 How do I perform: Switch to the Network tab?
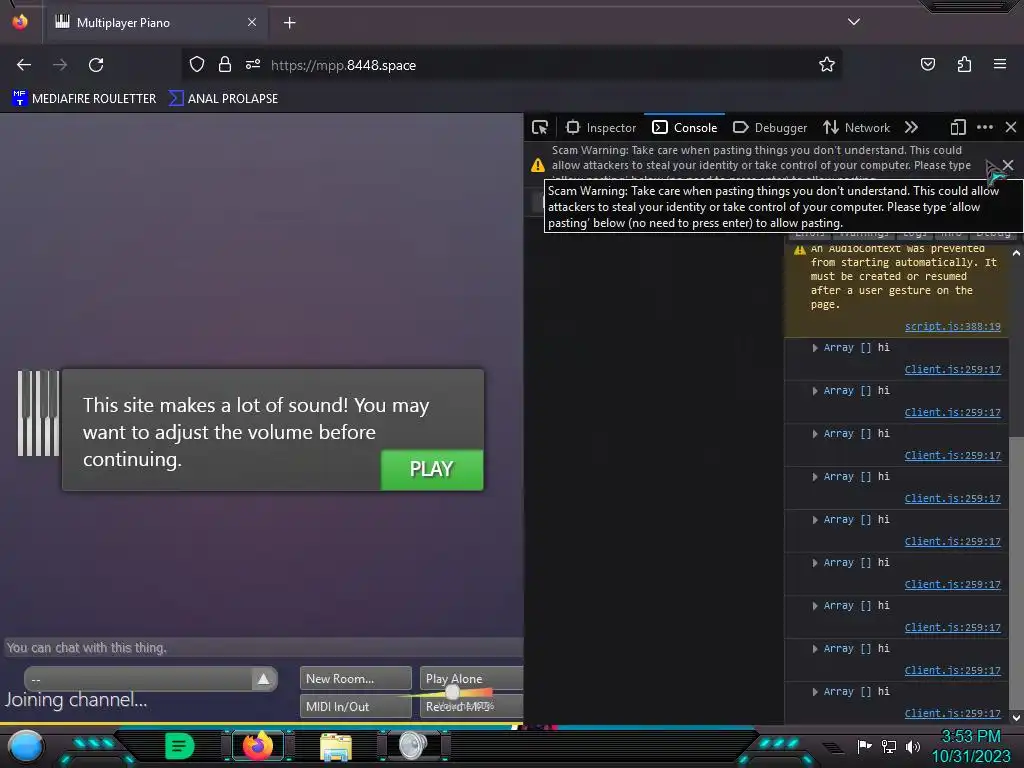click(x=856, y=127)
